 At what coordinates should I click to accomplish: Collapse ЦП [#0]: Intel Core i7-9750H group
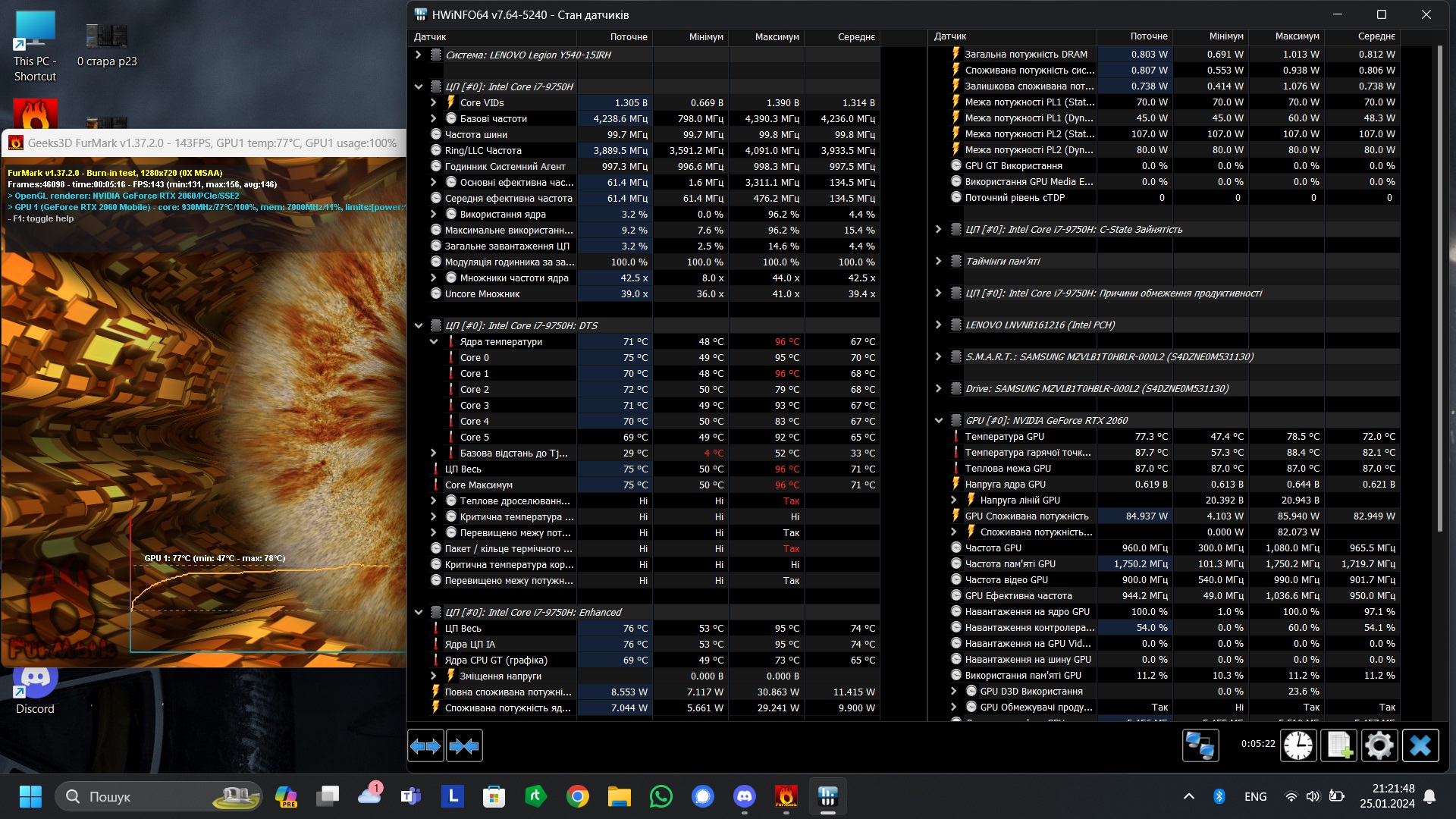pyautogui.click(x=418, y=86)
